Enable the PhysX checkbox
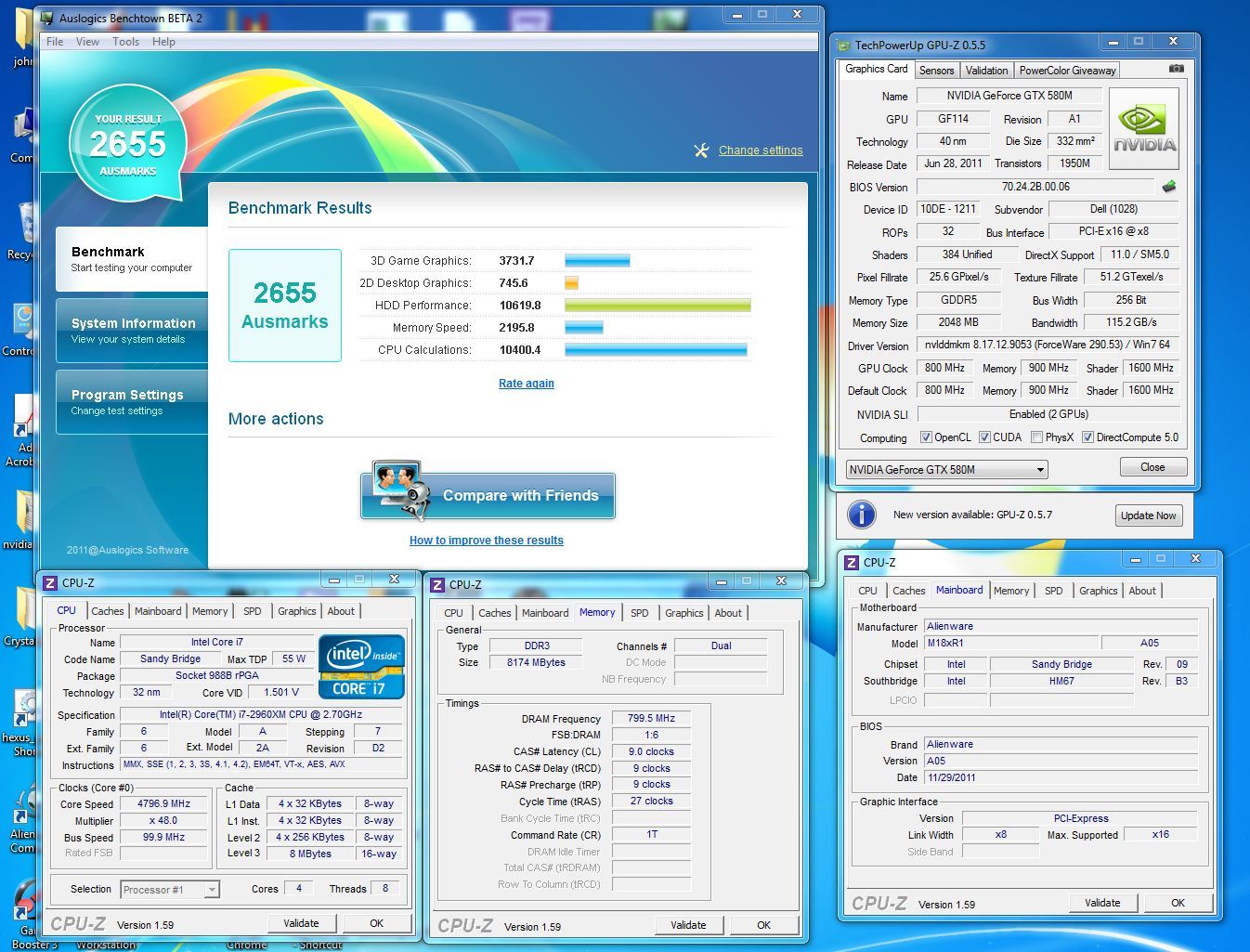Screen dimensions: 1250x952 tap(1036, 437)
